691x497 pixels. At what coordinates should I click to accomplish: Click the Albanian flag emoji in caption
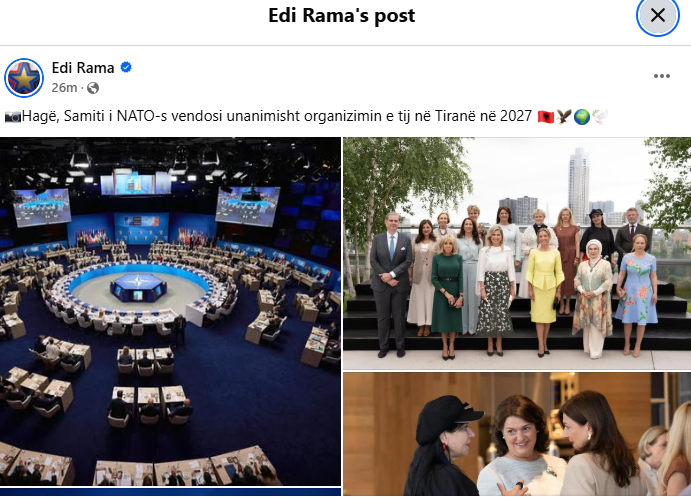point(546,117)
